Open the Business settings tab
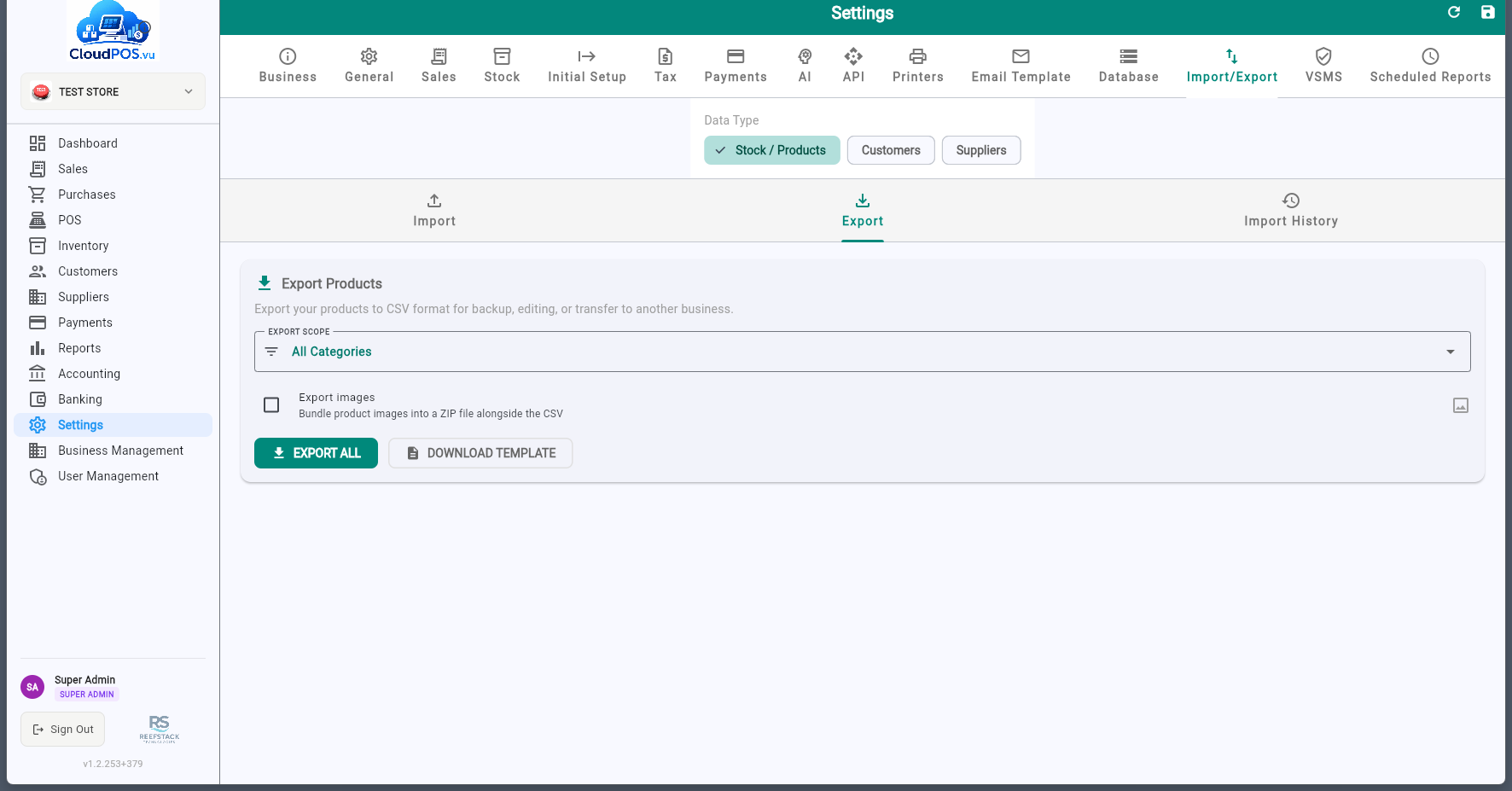The height and width of the screenshot is (791, 1512). point(288,66)
